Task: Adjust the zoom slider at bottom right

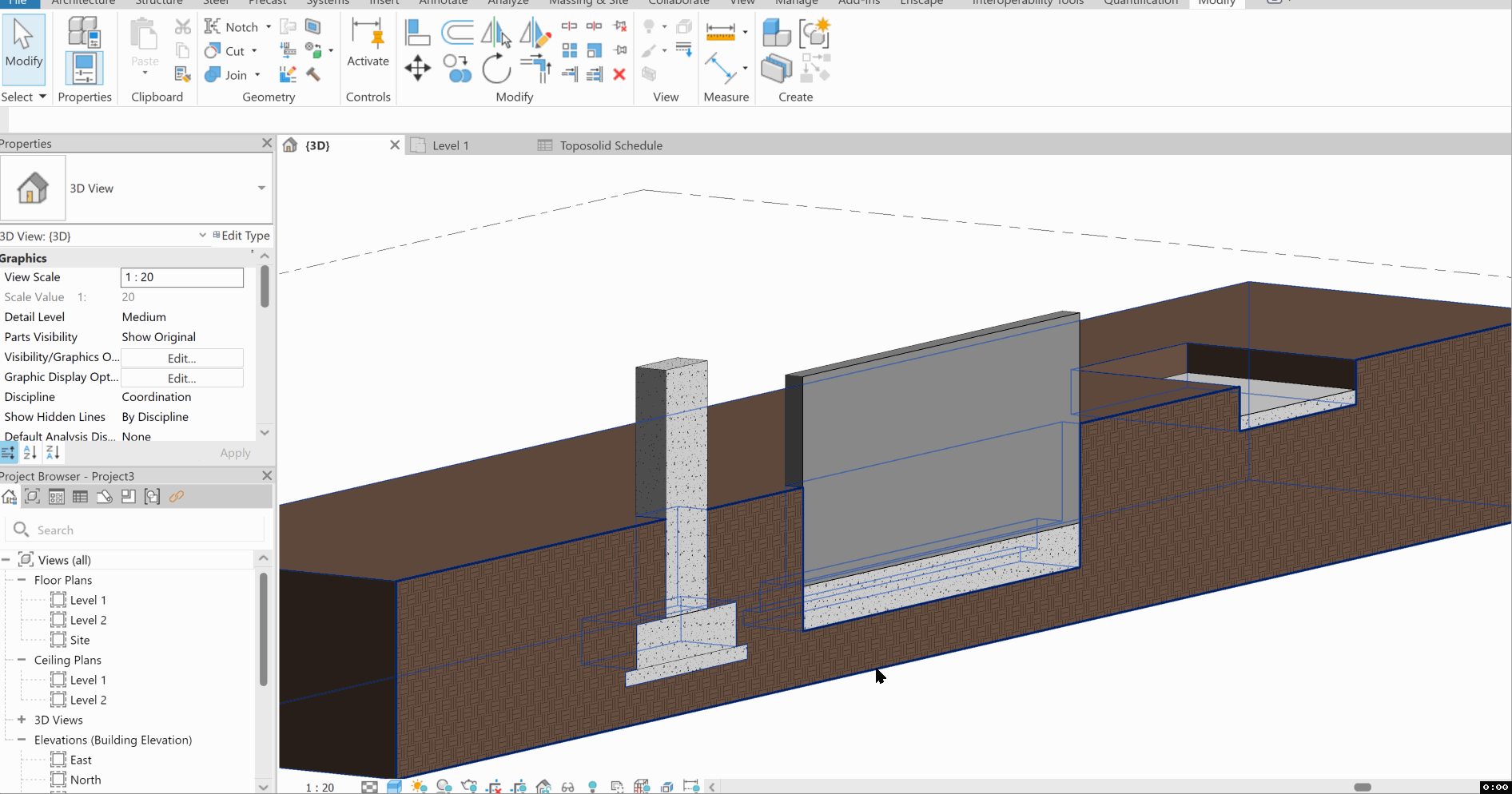Action: point(1364,787)
